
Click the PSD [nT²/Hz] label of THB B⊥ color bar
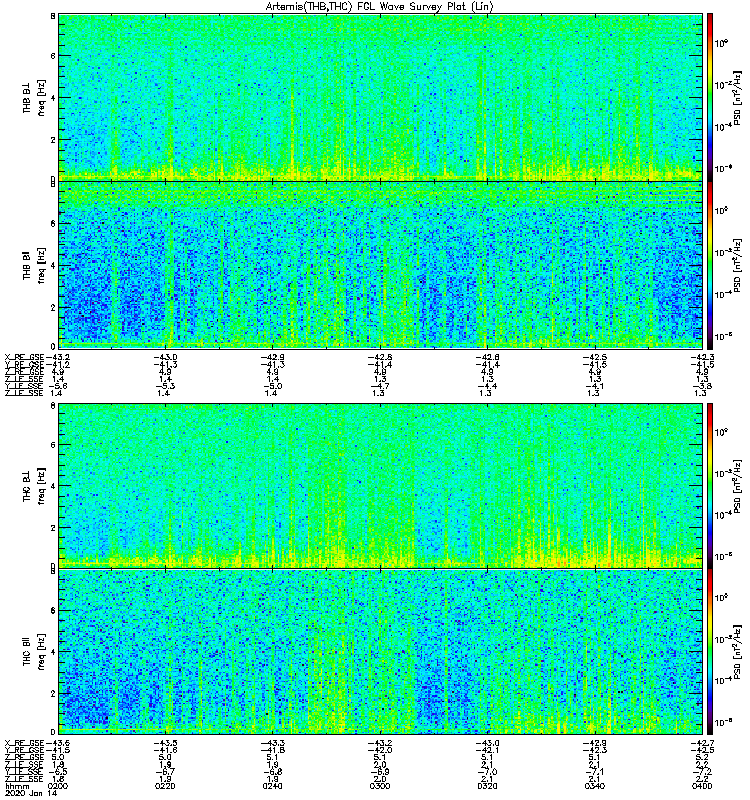[738, 97]
